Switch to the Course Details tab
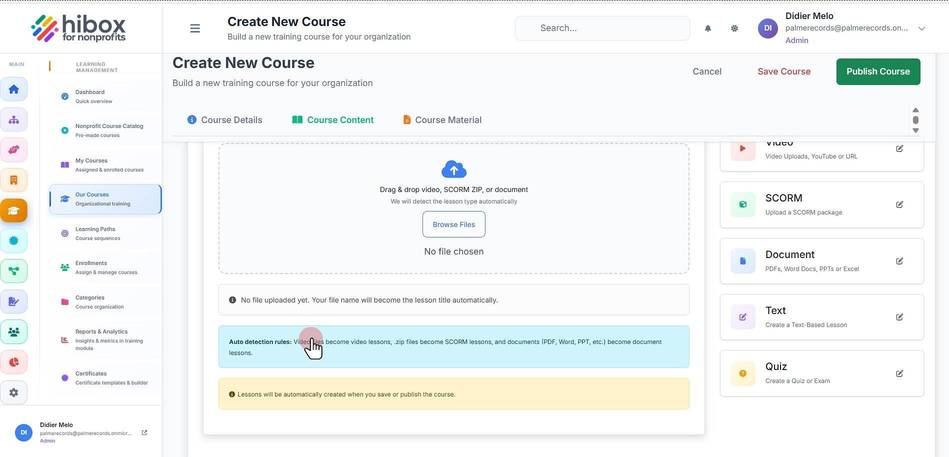Image resolution: width=949 pixels, height=457 pixels. [x=225, y=120]
